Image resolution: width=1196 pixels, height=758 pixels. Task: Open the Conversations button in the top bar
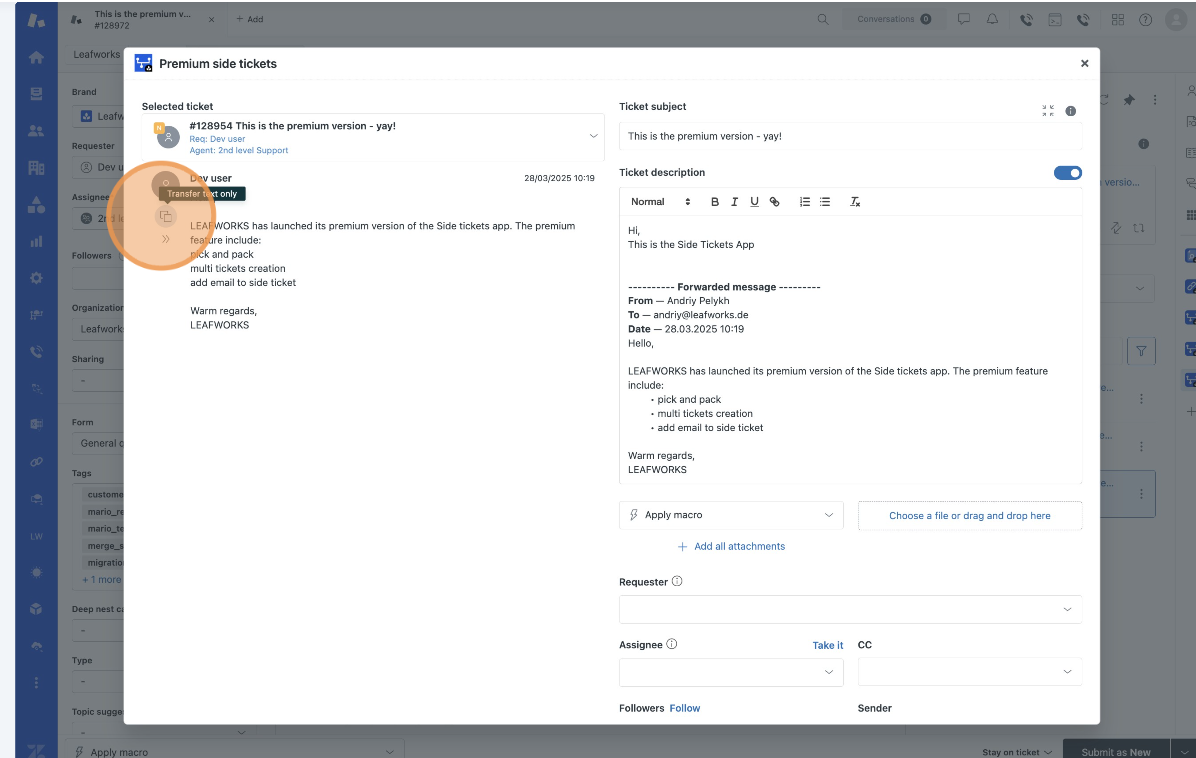click(x=894, y=19)
